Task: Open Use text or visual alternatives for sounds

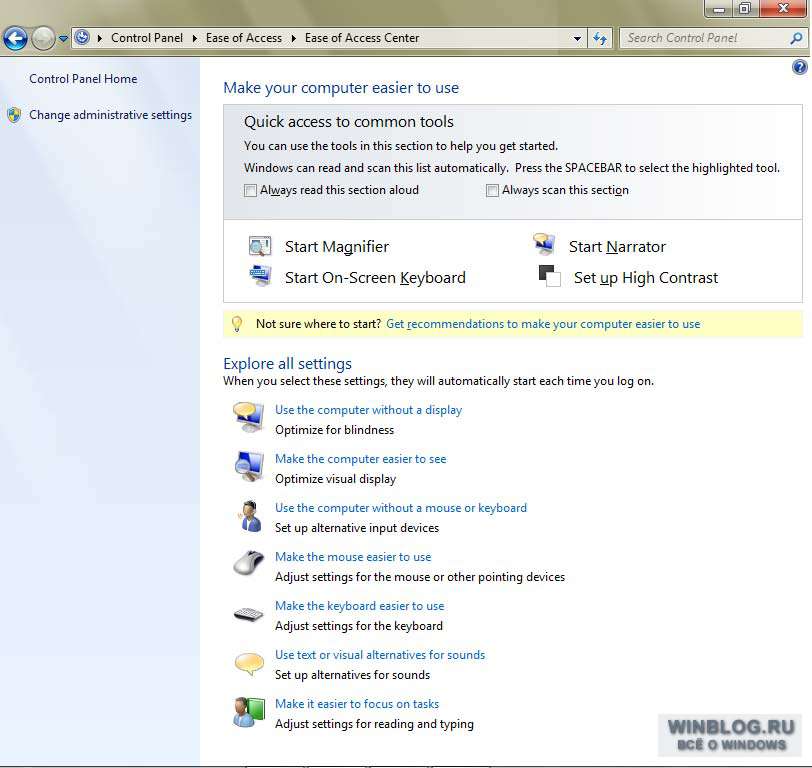Action: [x=380, y=655]
